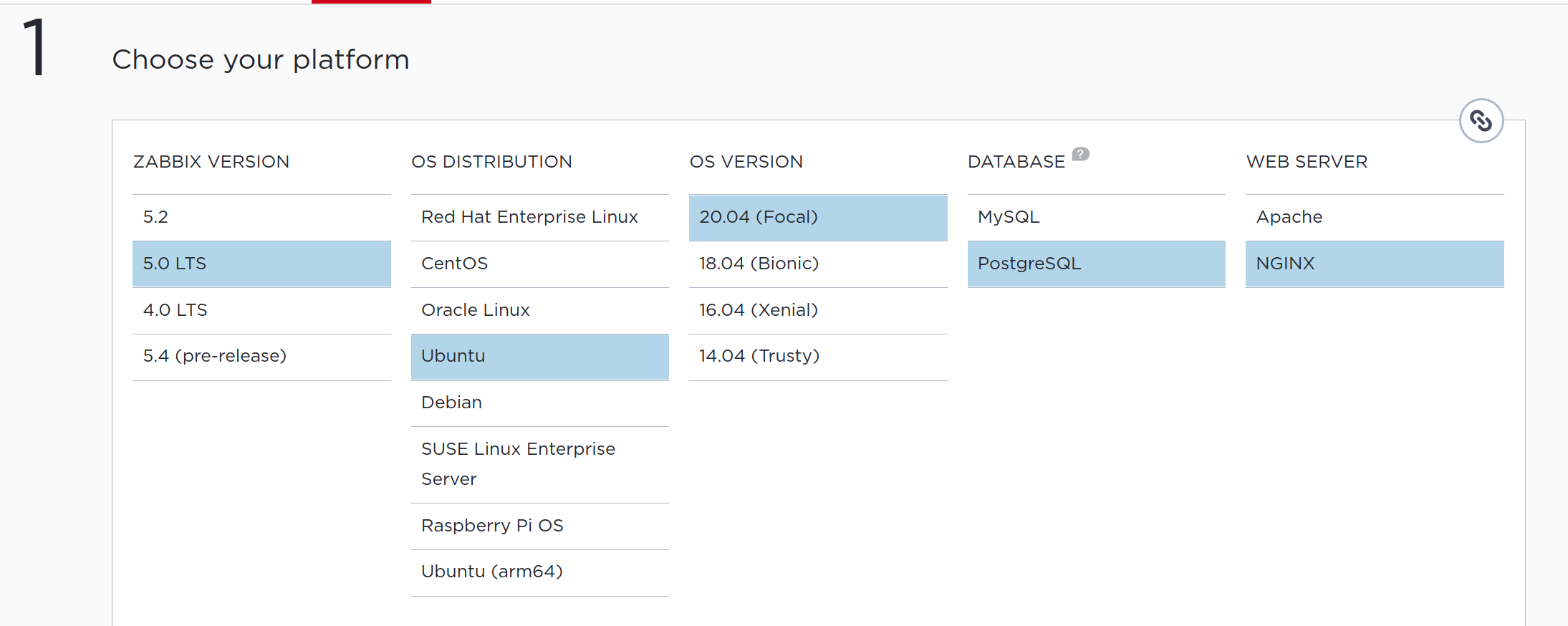Choose Apache as the web server
The width and height of the screenshot is (1568, 626).
[x=1374, y=217]
